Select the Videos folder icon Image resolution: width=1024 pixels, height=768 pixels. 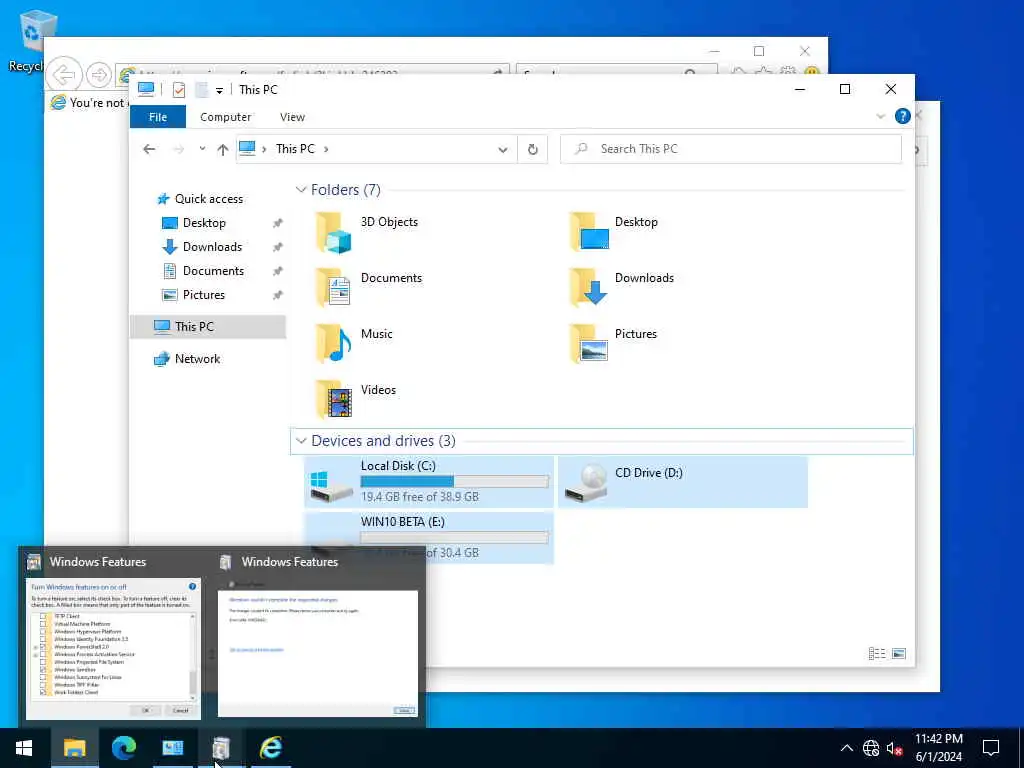tap(333, 400)
